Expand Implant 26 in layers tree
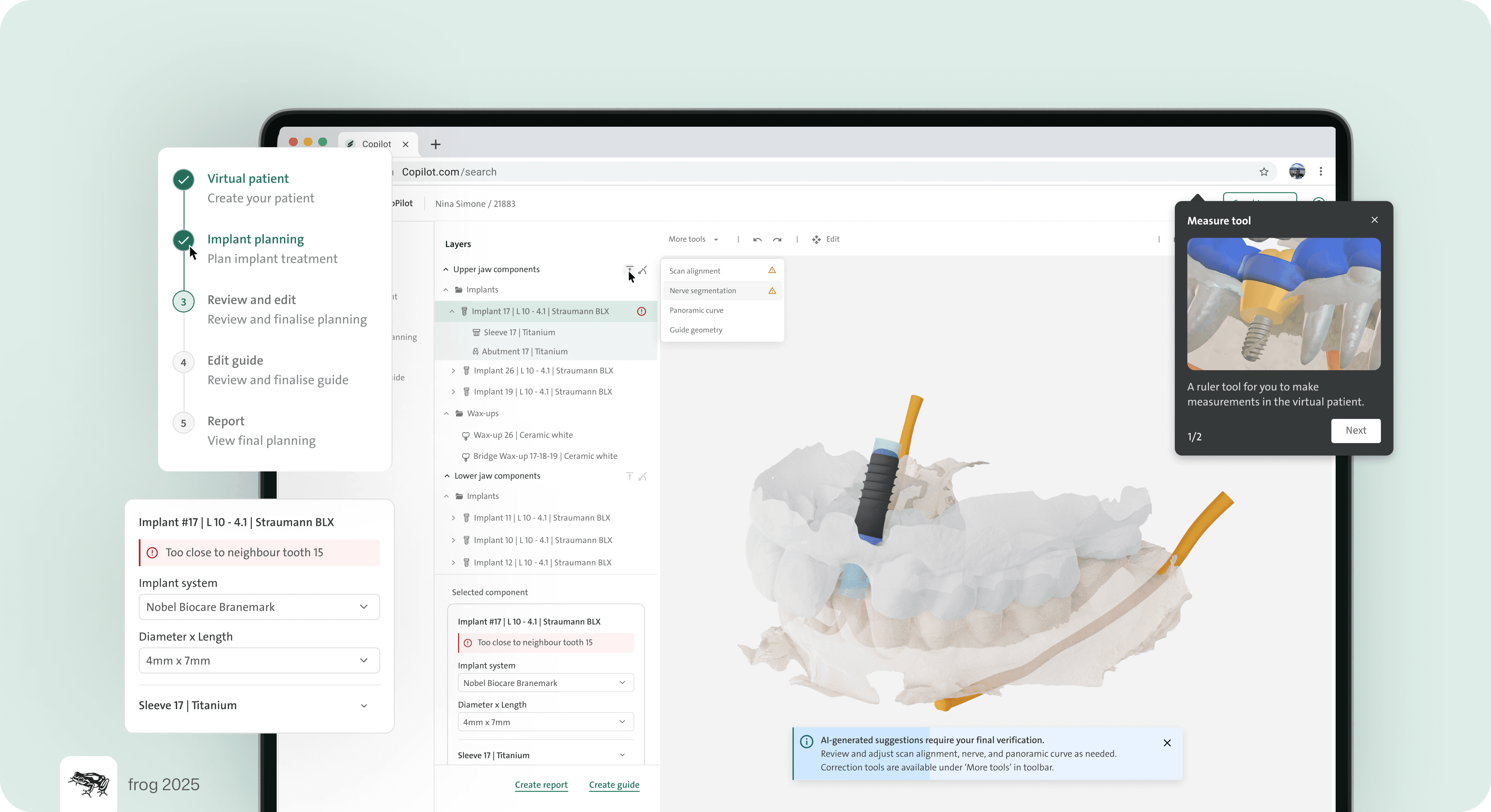Screen dimensions: 1491x812 [453, 371]
